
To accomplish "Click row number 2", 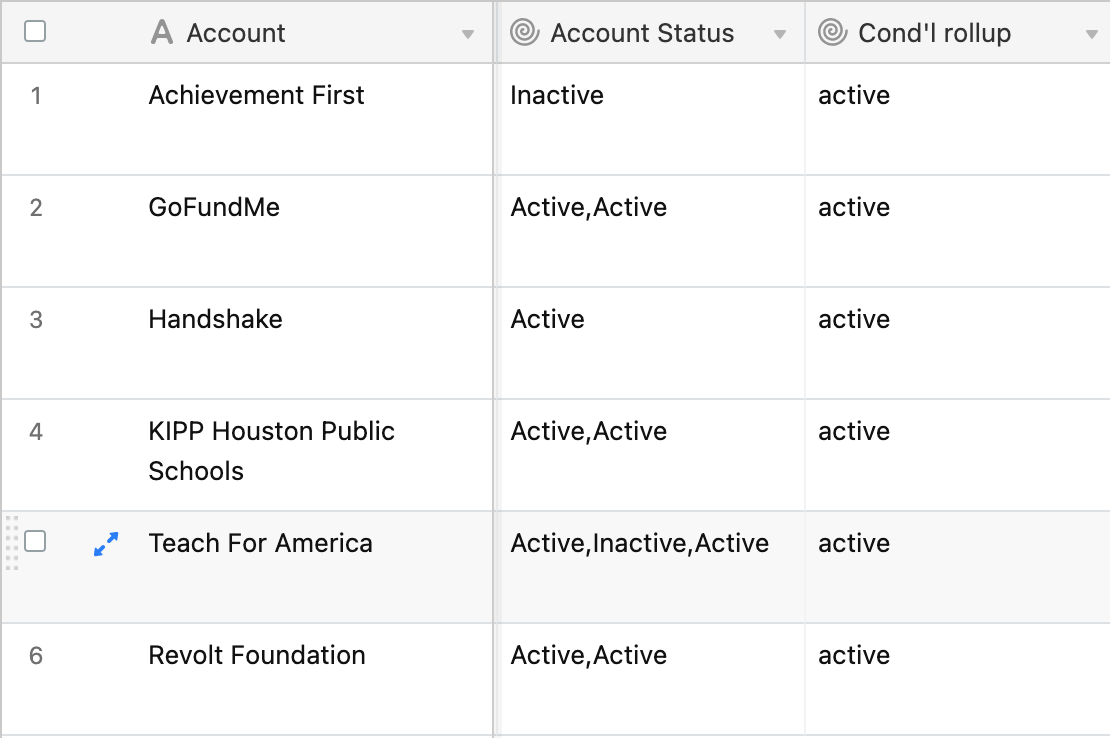I will coord(36,207).
